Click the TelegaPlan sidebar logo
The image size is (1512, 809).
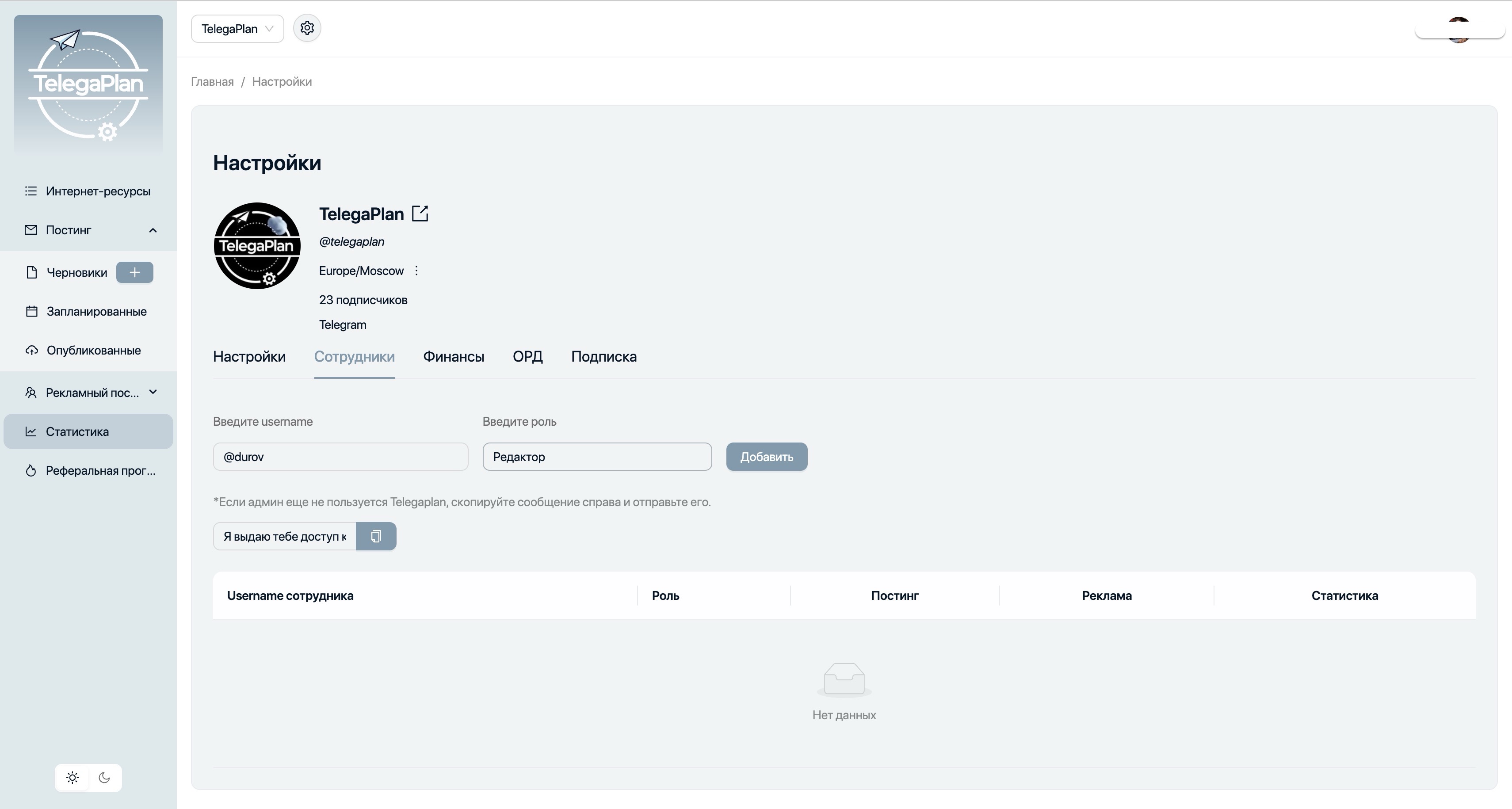pyautogui.click(x=88, y=84)
